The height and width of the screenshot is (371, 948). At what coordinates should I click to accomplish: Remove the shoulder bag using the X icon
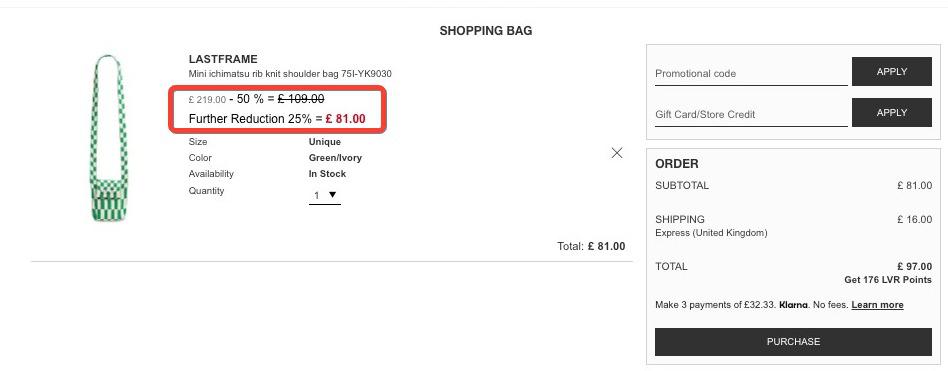(617, 153)
